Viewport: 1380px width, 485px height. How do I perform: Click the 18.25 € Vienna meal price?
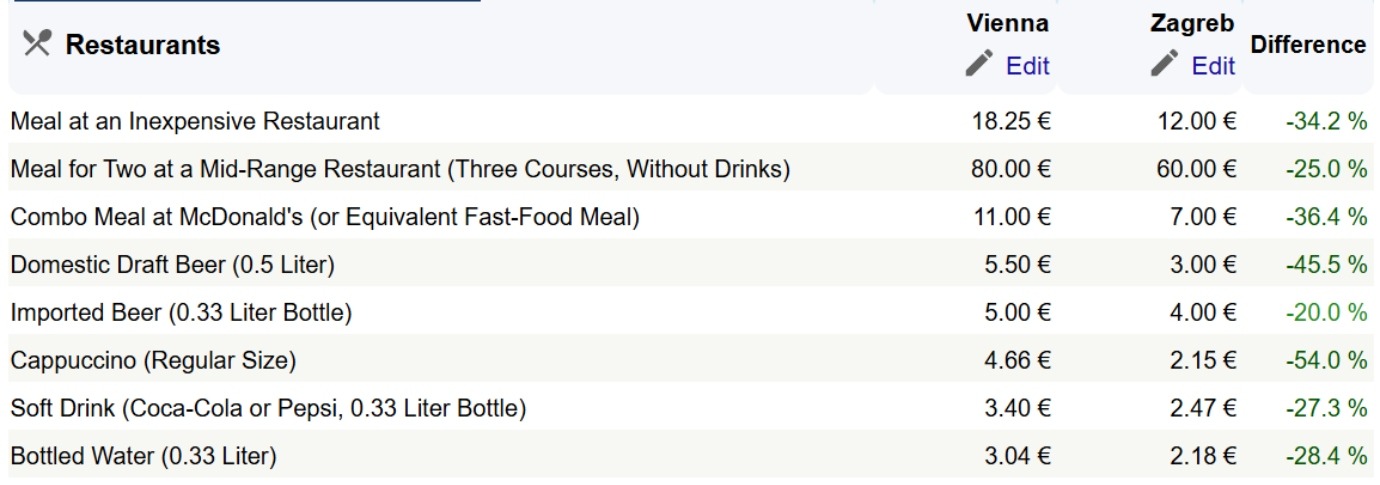(1011, 122)
